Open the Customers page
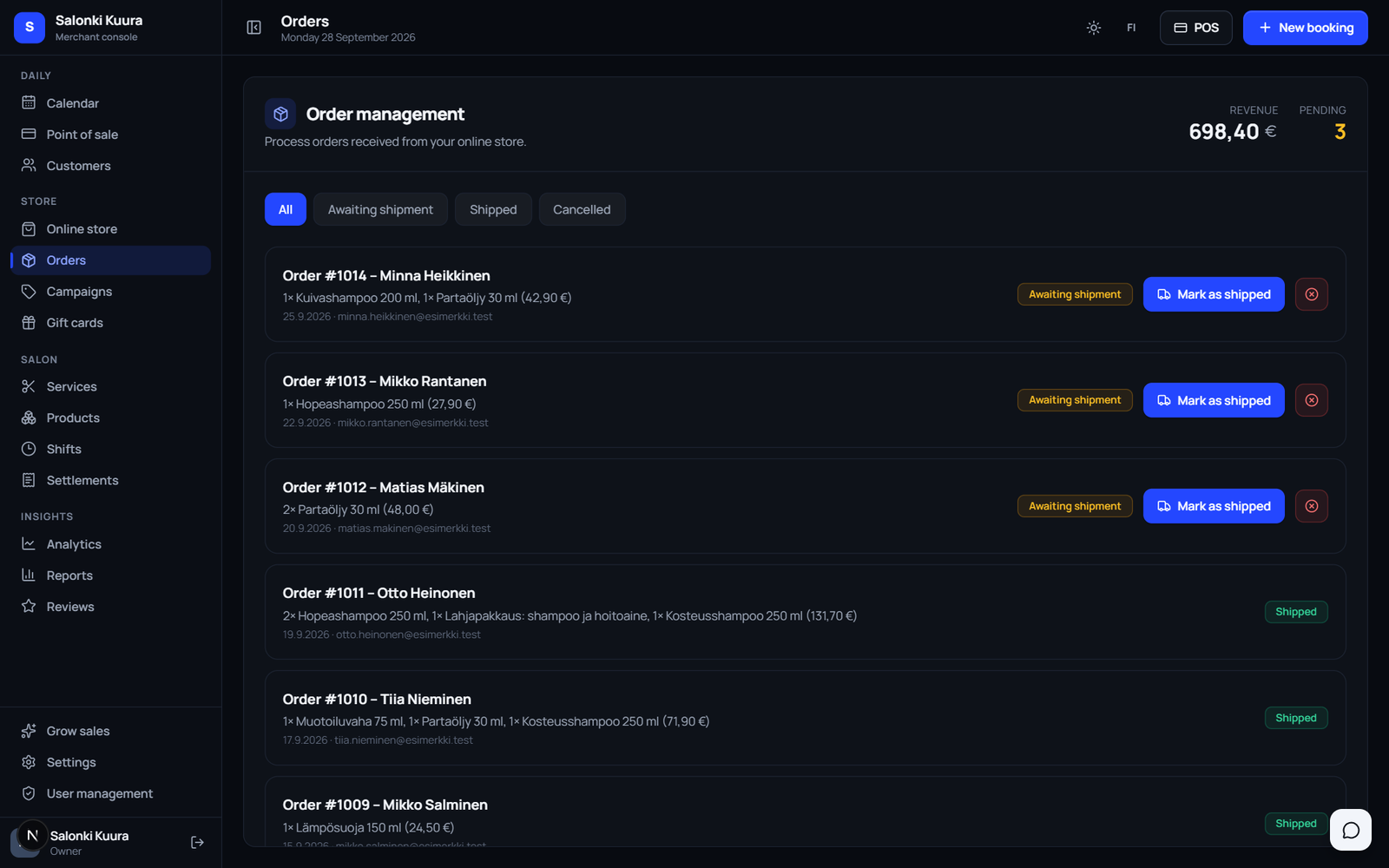 (110, 166)
